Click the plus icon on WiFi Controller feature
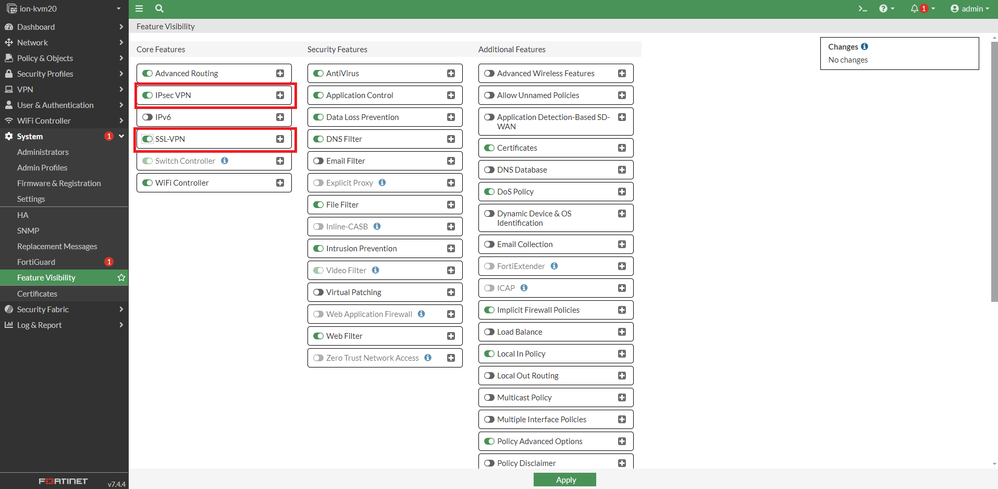998x489 pixels. coord(280,183)
